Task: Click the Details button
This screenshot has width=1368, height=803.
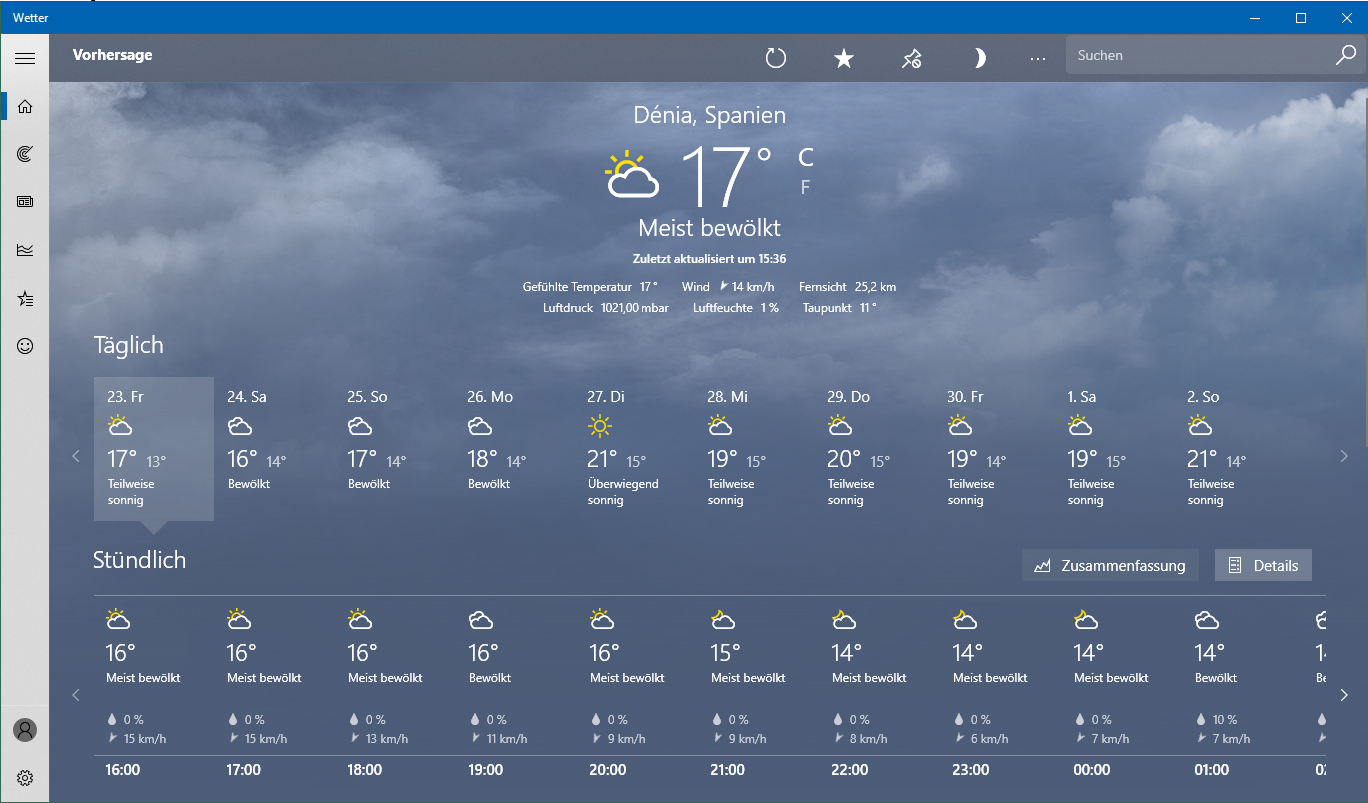Action: [1263, 566]
